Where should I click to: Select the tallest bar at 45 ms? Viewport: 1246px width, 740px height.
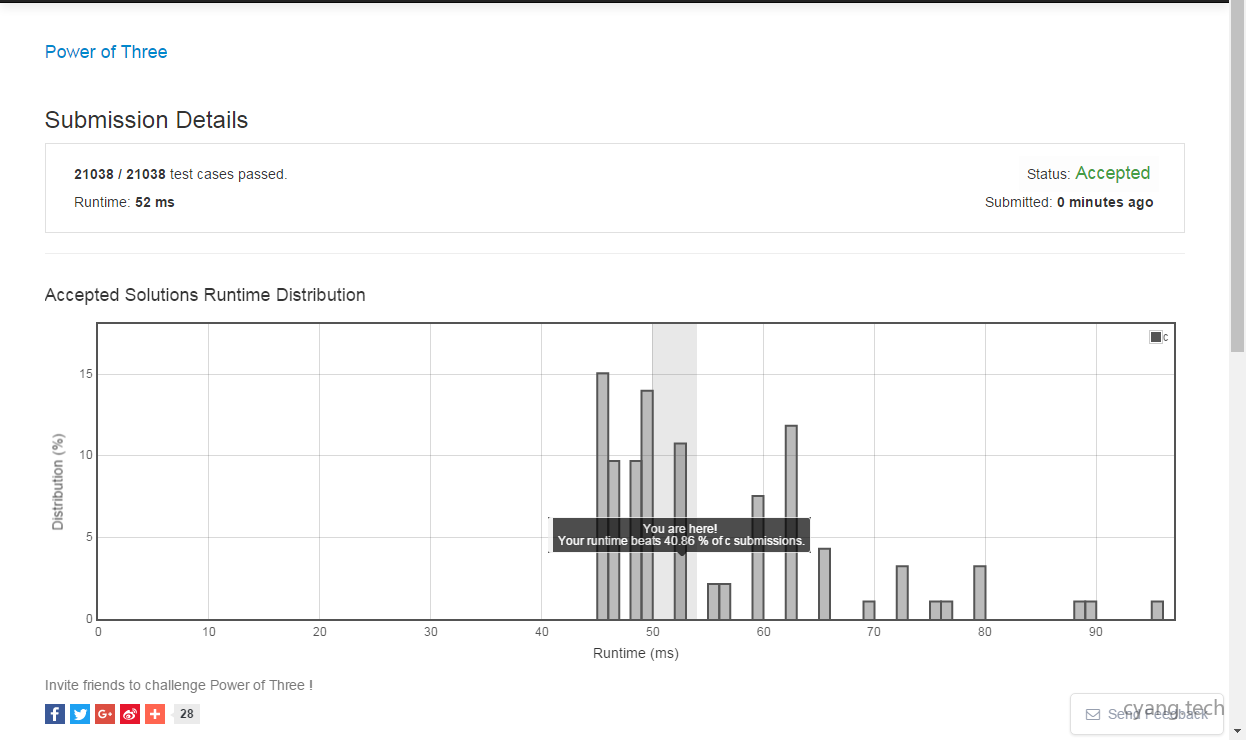[x=603, y=496]
